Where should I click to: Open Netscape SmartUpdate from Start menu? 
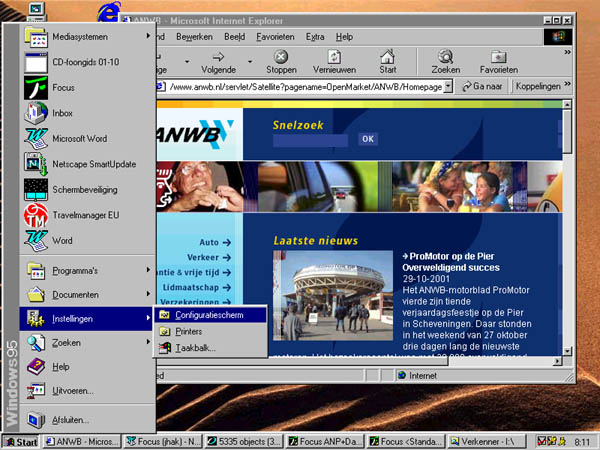click(92, 164)
